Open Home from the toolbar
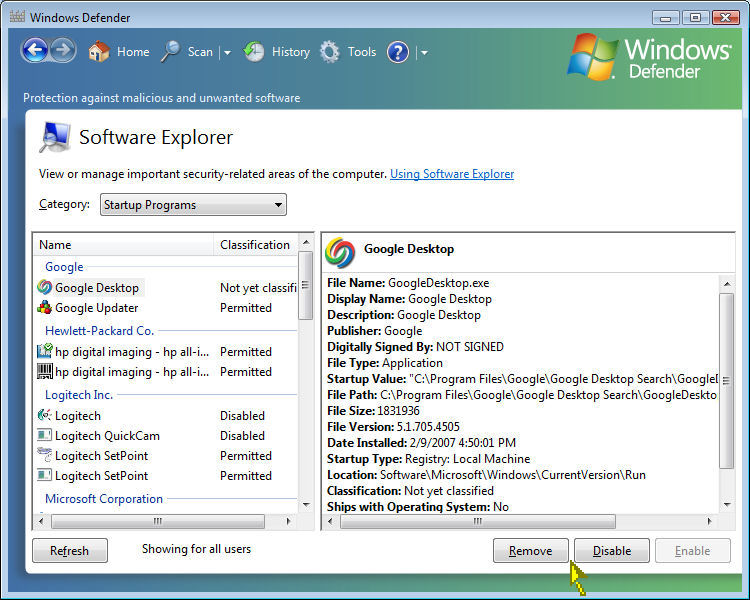This screenshot has height=600, width=750. click(x=133, y=52)
